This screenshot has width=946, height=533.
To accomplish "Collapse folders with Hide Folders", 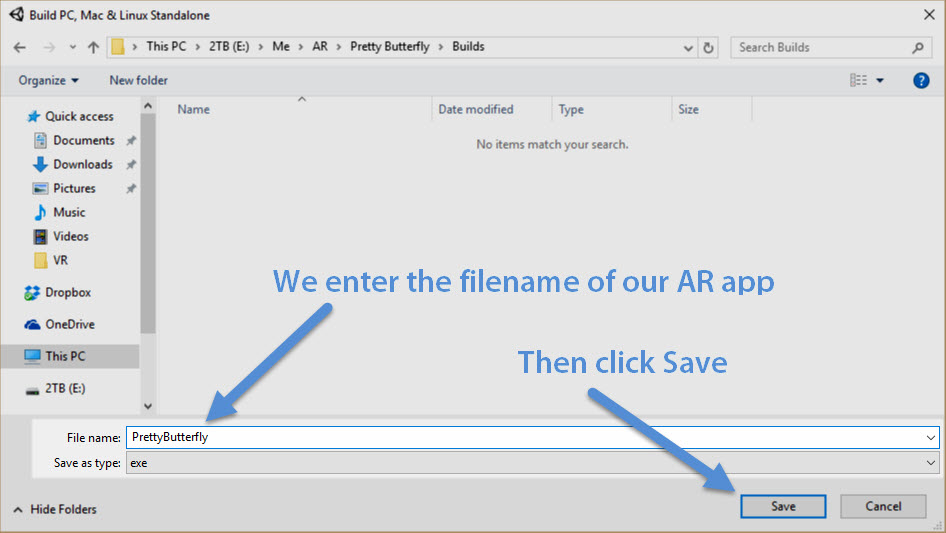I will click(x=55, y=509).
